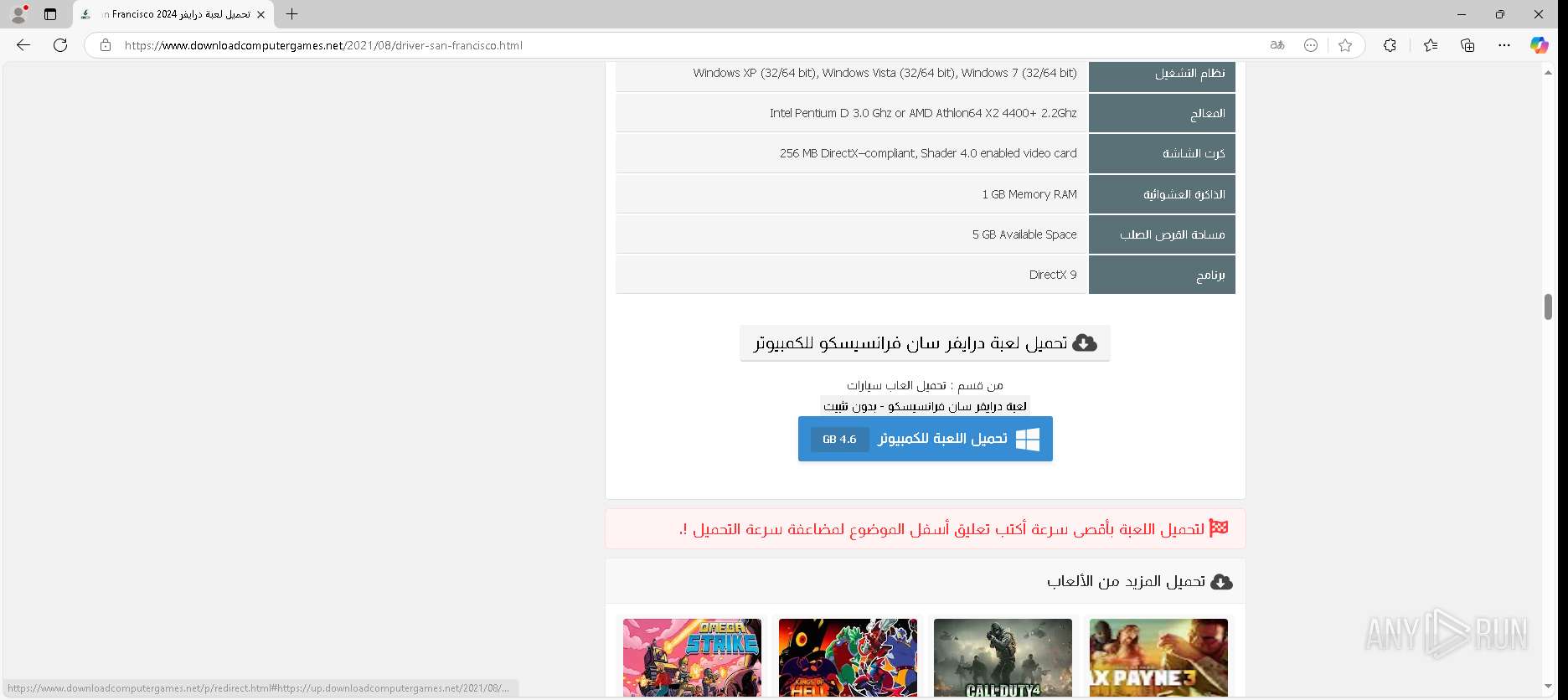Image resolution: width=1568 pixels, height=700 pixels.
Task: Click the Intel Pentium D processor text
Action: (x=923, y=113)
